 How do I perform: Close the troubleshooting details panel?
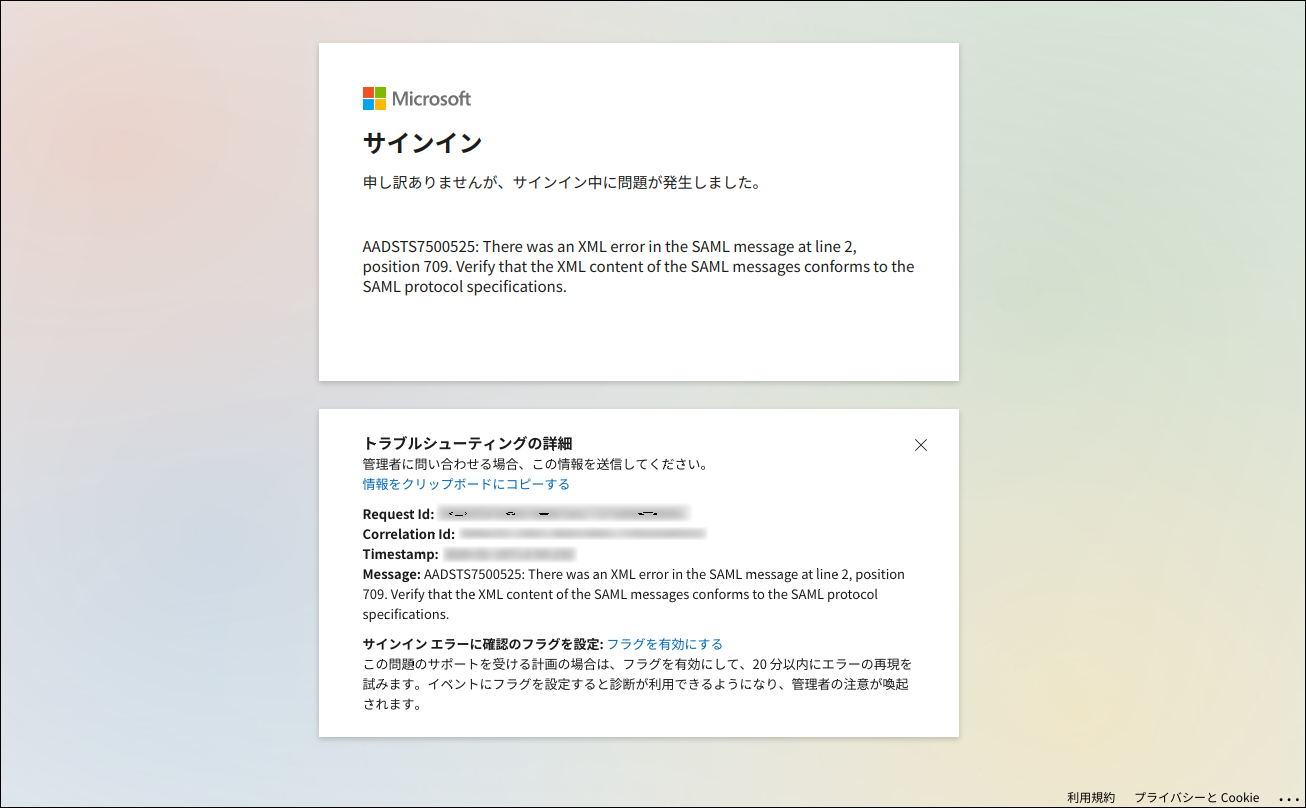tap(921, 445)
